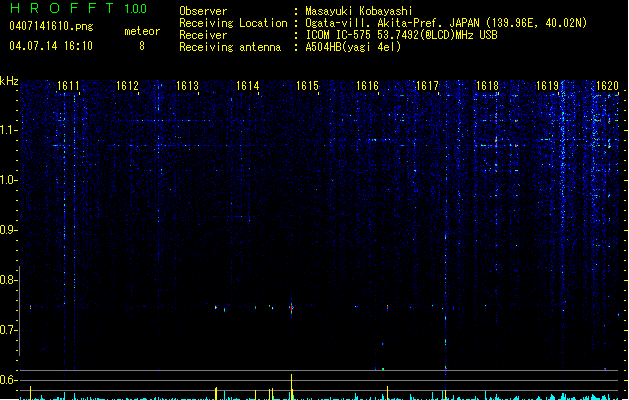
Task: Click the bright meteor echo just before 1615
Action: pos(292,308)
